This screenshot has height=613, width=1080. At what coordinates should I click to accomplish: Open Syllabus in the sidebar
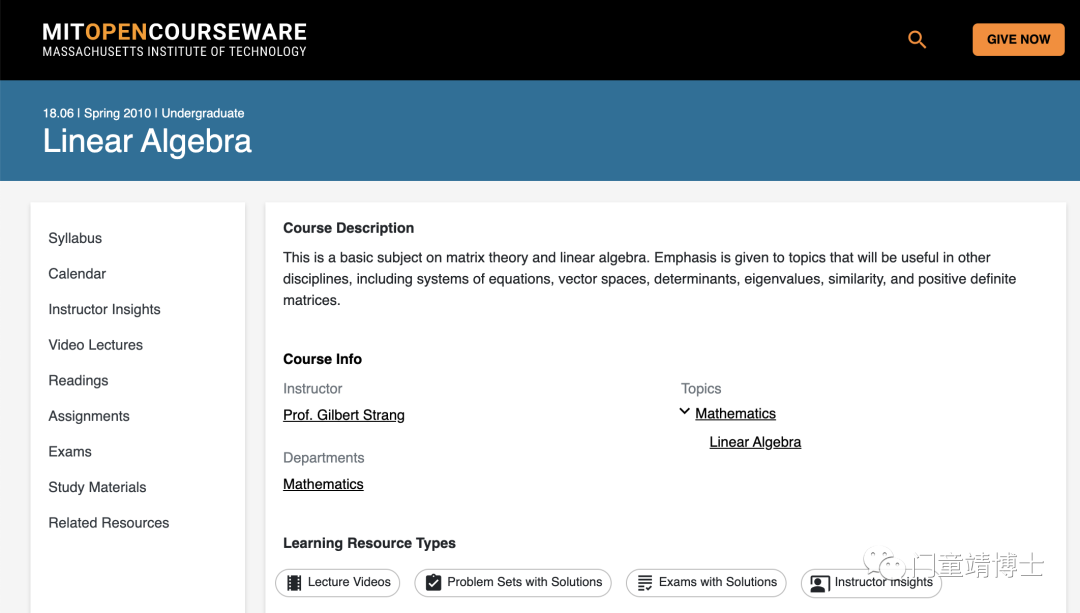point(75,238)
